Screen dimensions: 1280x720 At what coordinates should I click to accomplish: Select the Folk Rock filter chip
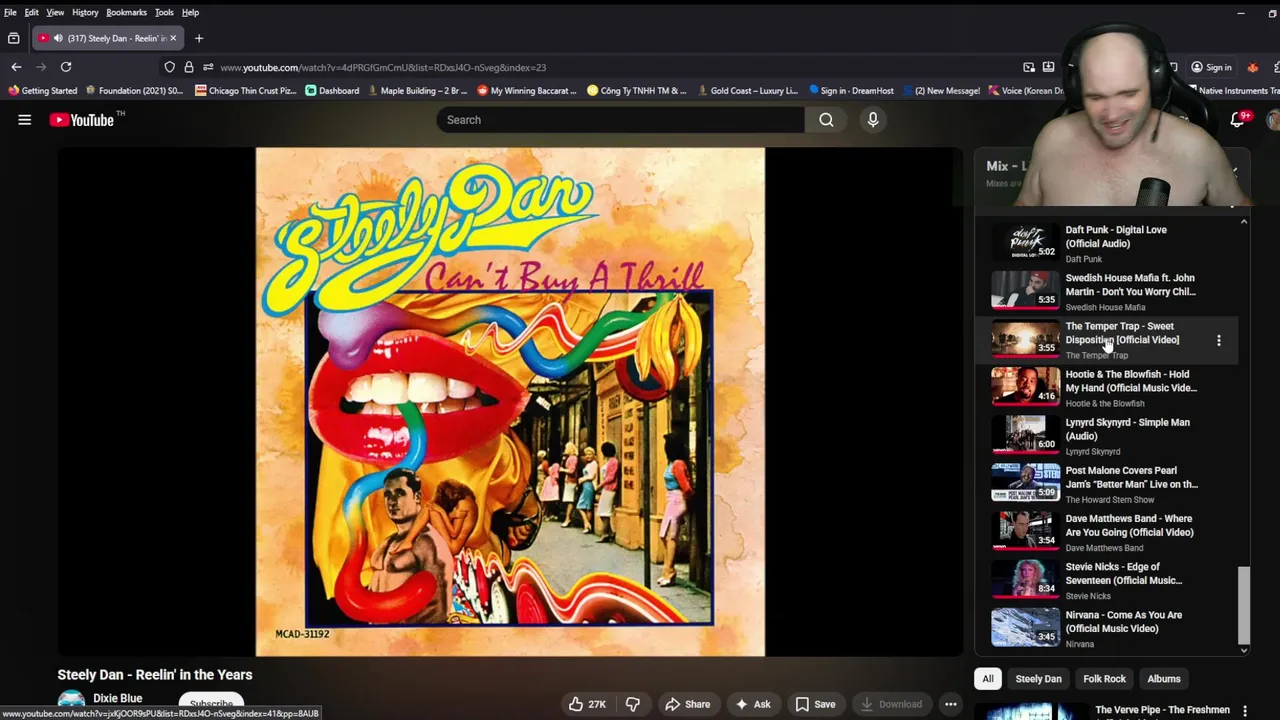(x=1105, y=679)
